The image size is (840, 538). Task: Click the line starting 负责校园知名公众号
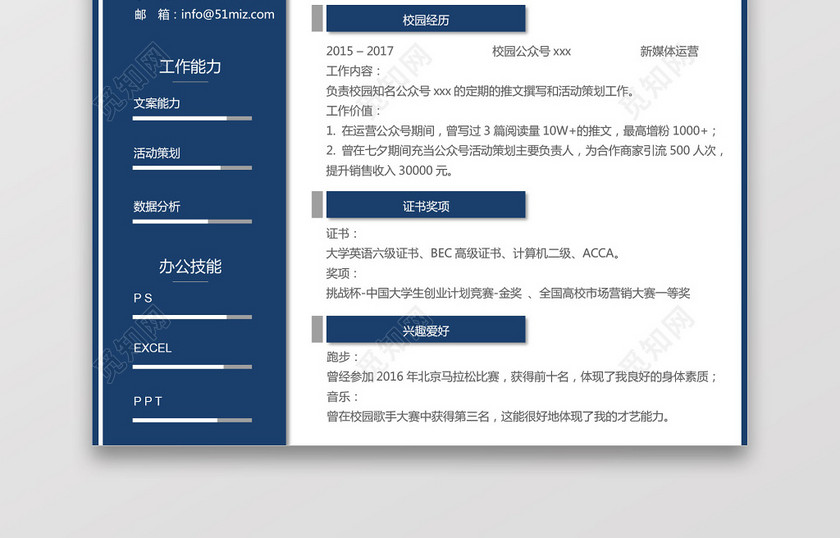[481, 91]
